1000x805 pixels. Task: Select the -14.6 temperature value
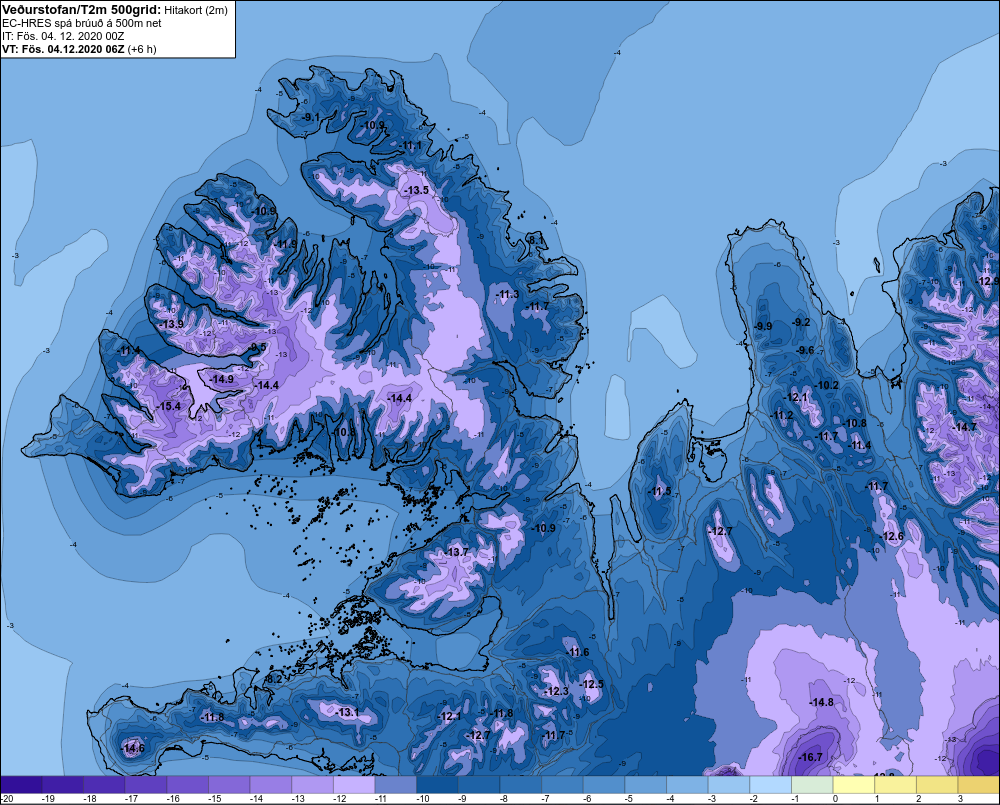click(x=133, y=748)
